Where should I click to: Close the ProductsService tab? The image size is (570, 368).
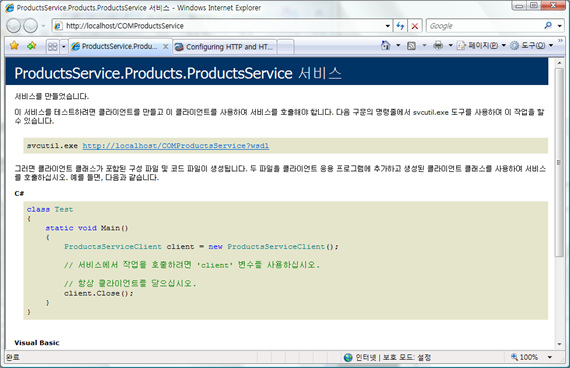[165, 47]
